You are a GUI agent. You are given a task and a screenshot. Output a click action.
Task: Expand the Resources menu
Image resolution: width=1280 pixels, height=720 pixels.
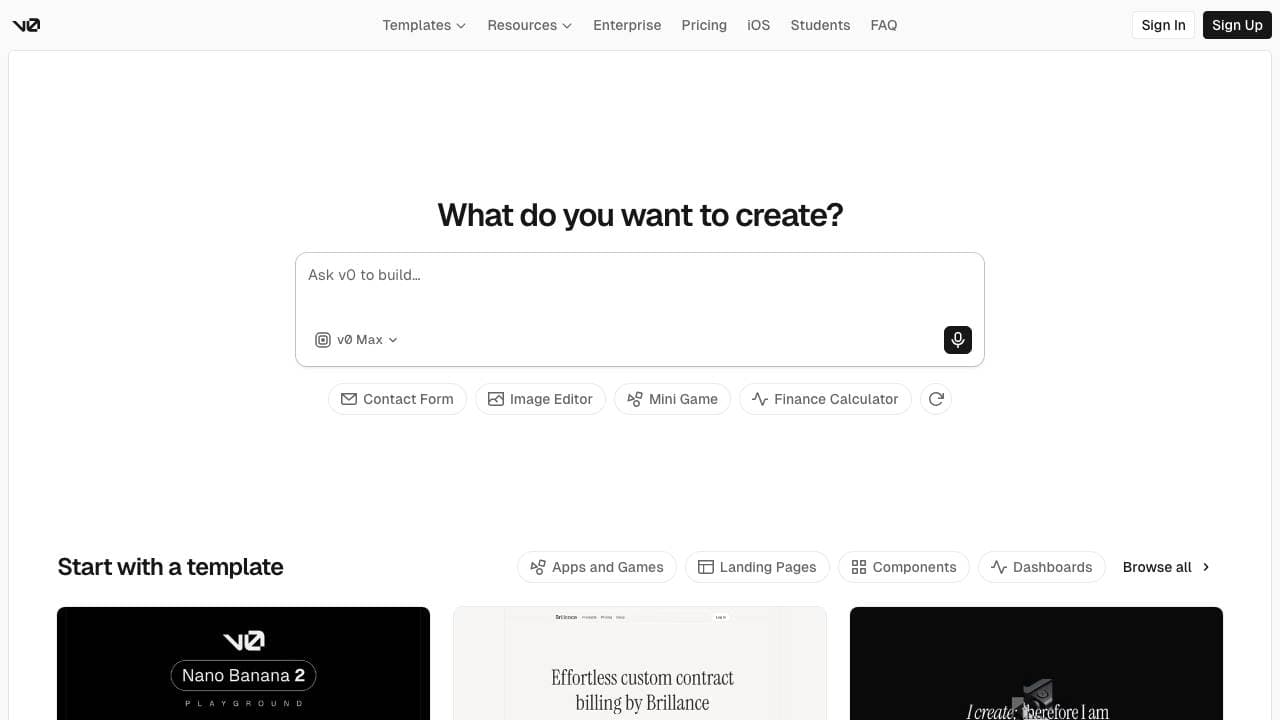pos(529,25)
